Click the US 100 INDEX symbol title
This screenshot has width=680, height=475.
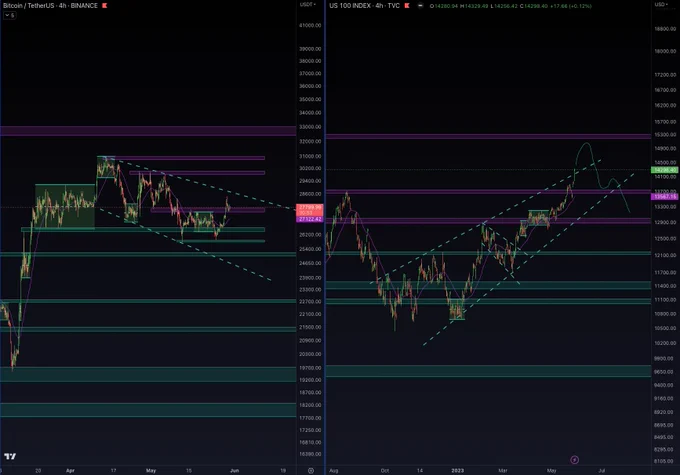[x=364, y=6]
